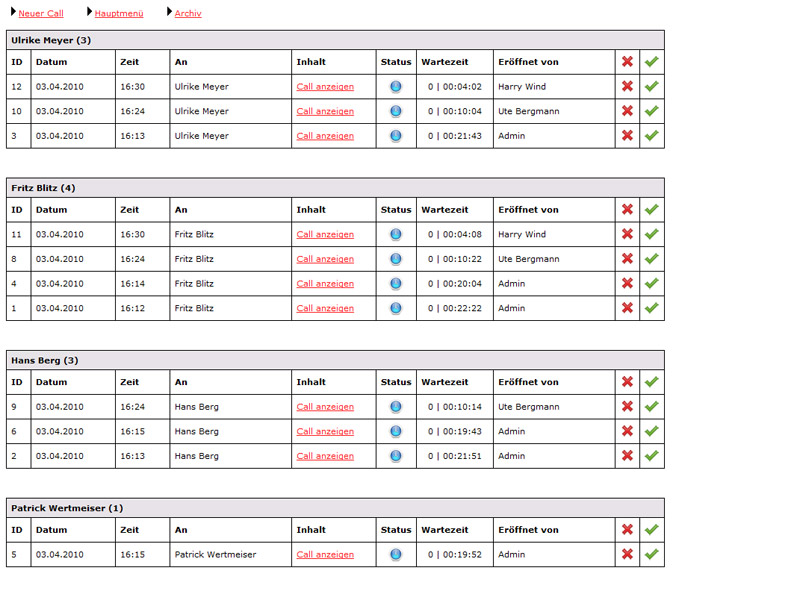Go to Hauptmenü
Viewport: 800px width, 600px height.
(119, 13)
